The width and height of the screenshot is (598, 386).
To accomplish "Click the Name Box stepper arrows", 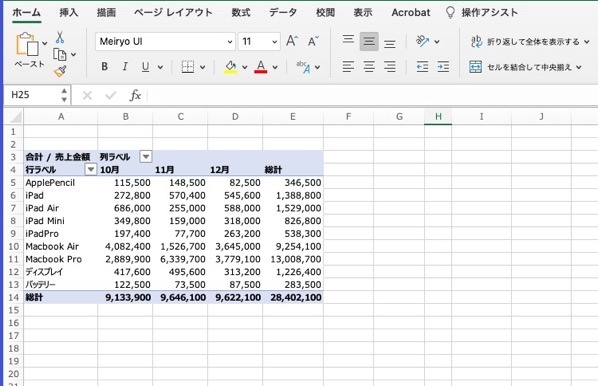I will [x=64, y=95].
